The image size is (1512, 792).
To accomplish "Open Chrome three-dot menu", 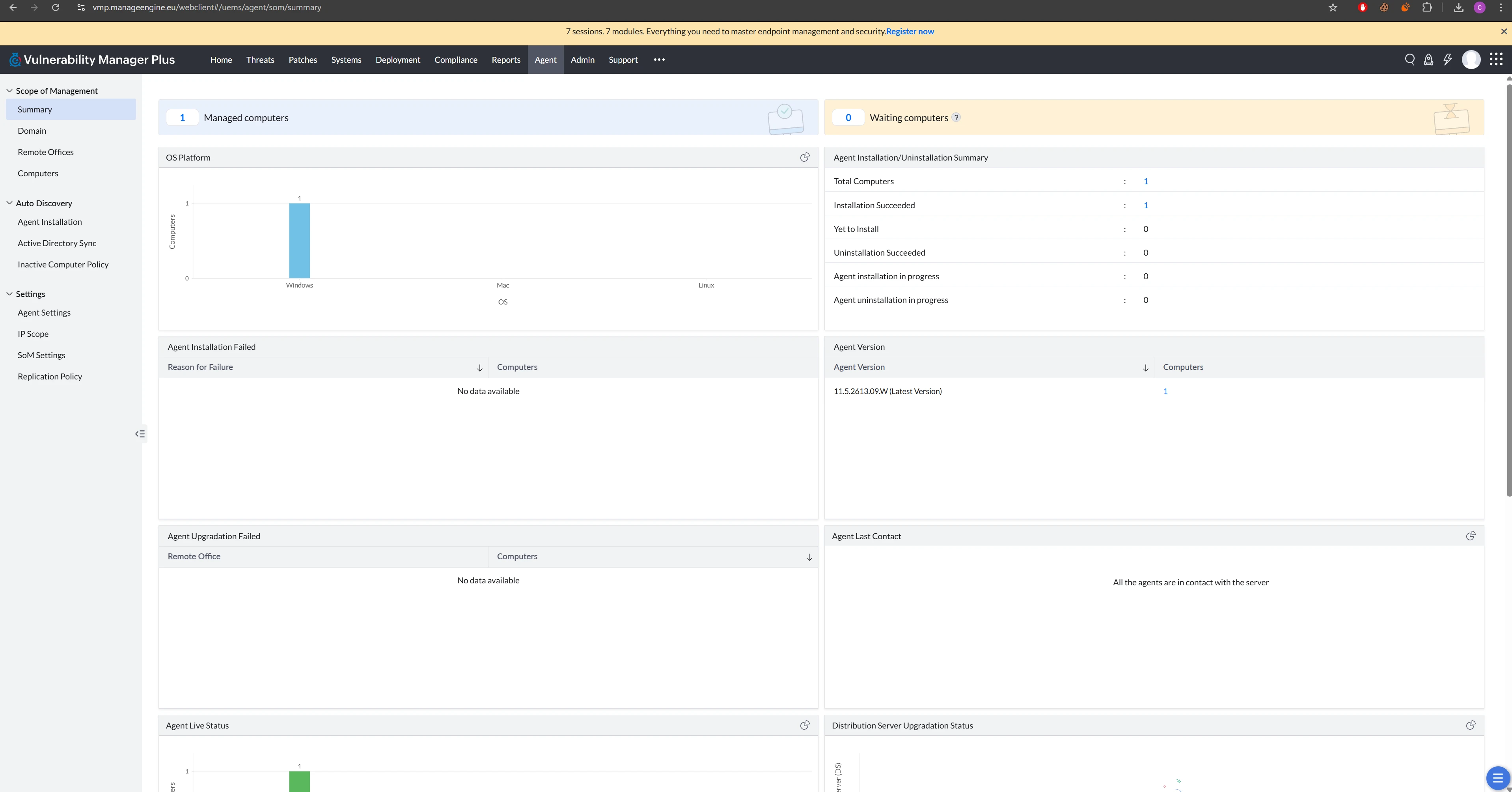I will [x=1501, y=7].
